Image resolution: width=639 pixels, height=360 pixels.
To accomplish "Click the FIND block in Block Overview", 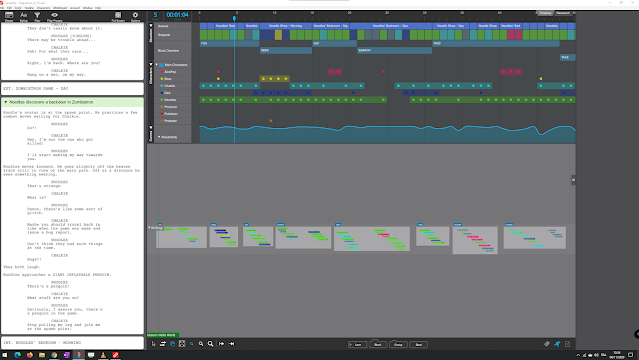I will (x=496, y=43).
